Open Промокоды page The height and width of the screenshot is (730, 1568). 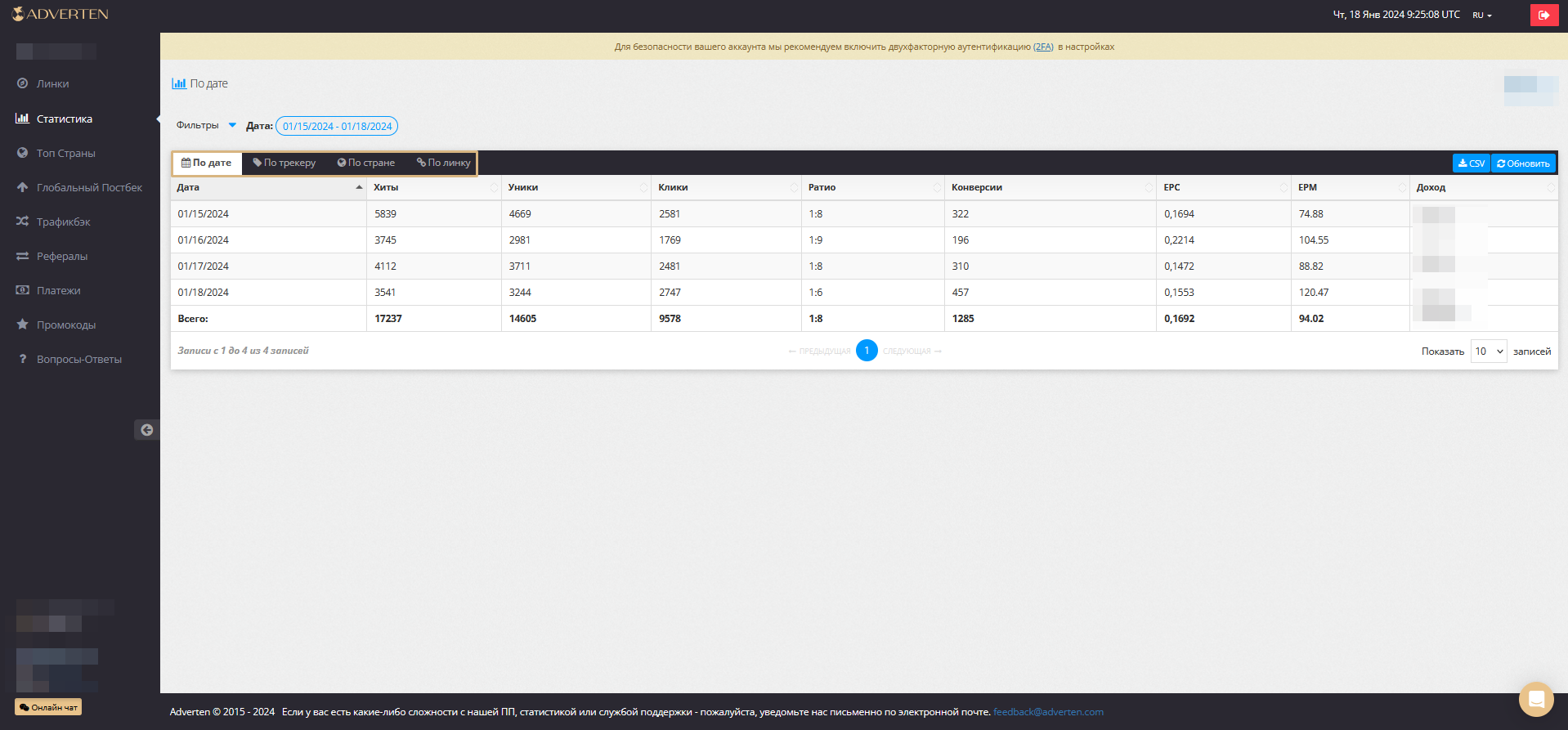click(66, 325)
